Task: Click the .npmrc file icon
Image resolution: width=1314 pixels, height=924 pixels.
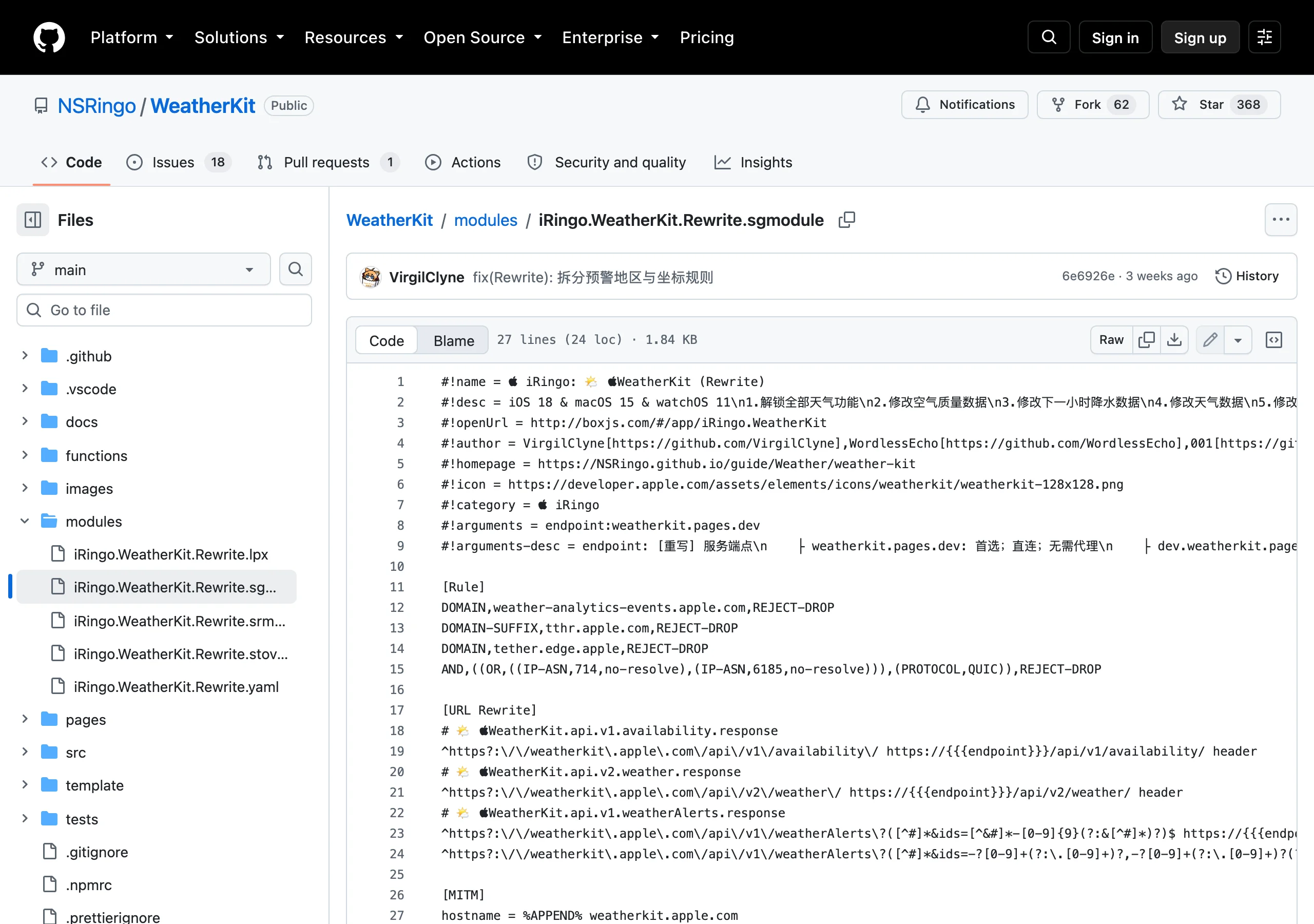Action: point(50,884)
